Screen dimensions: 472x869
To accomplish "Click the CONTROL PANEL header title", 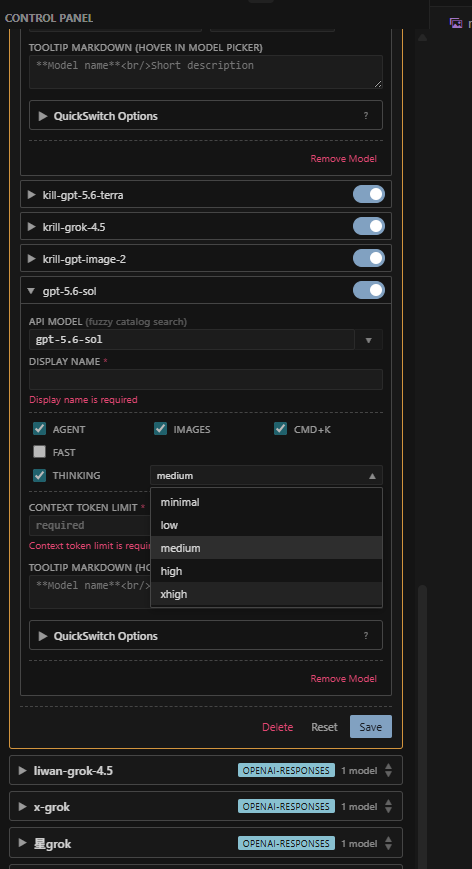I will pos(49,18).
